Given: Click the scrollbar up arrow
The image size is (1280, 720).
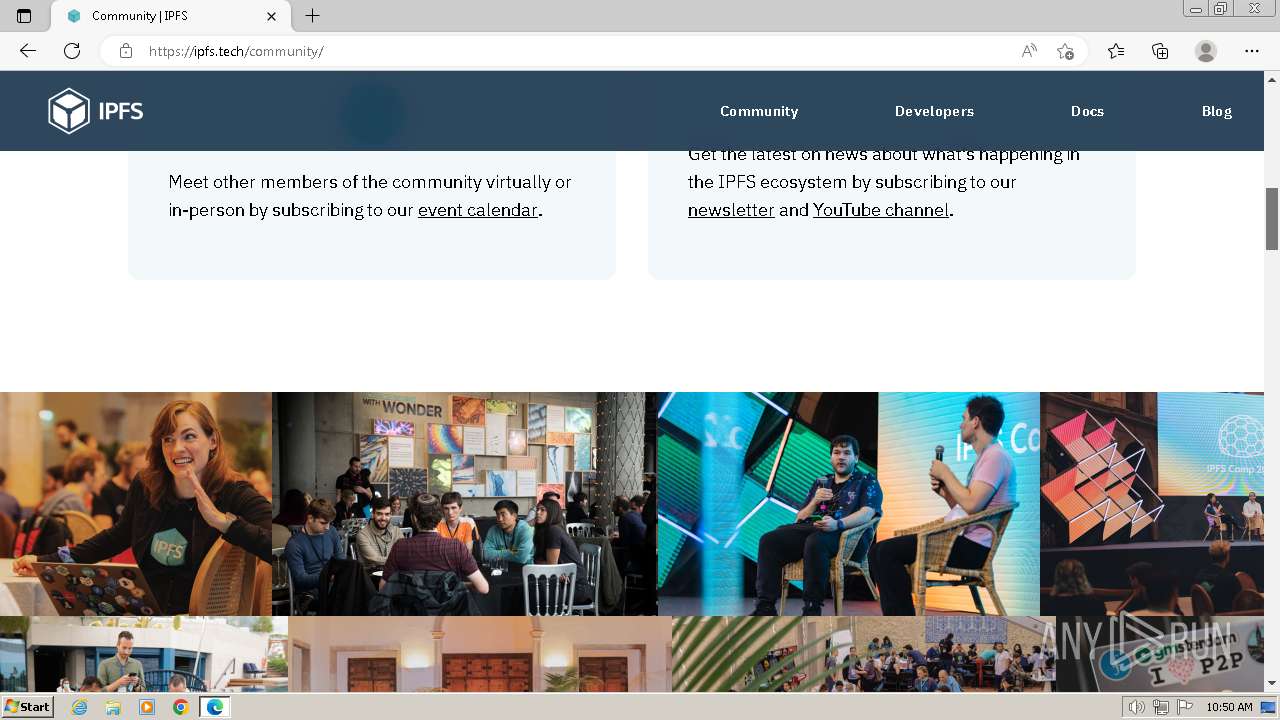Looking at the screenshot, I should click(x=1272, y=79).
